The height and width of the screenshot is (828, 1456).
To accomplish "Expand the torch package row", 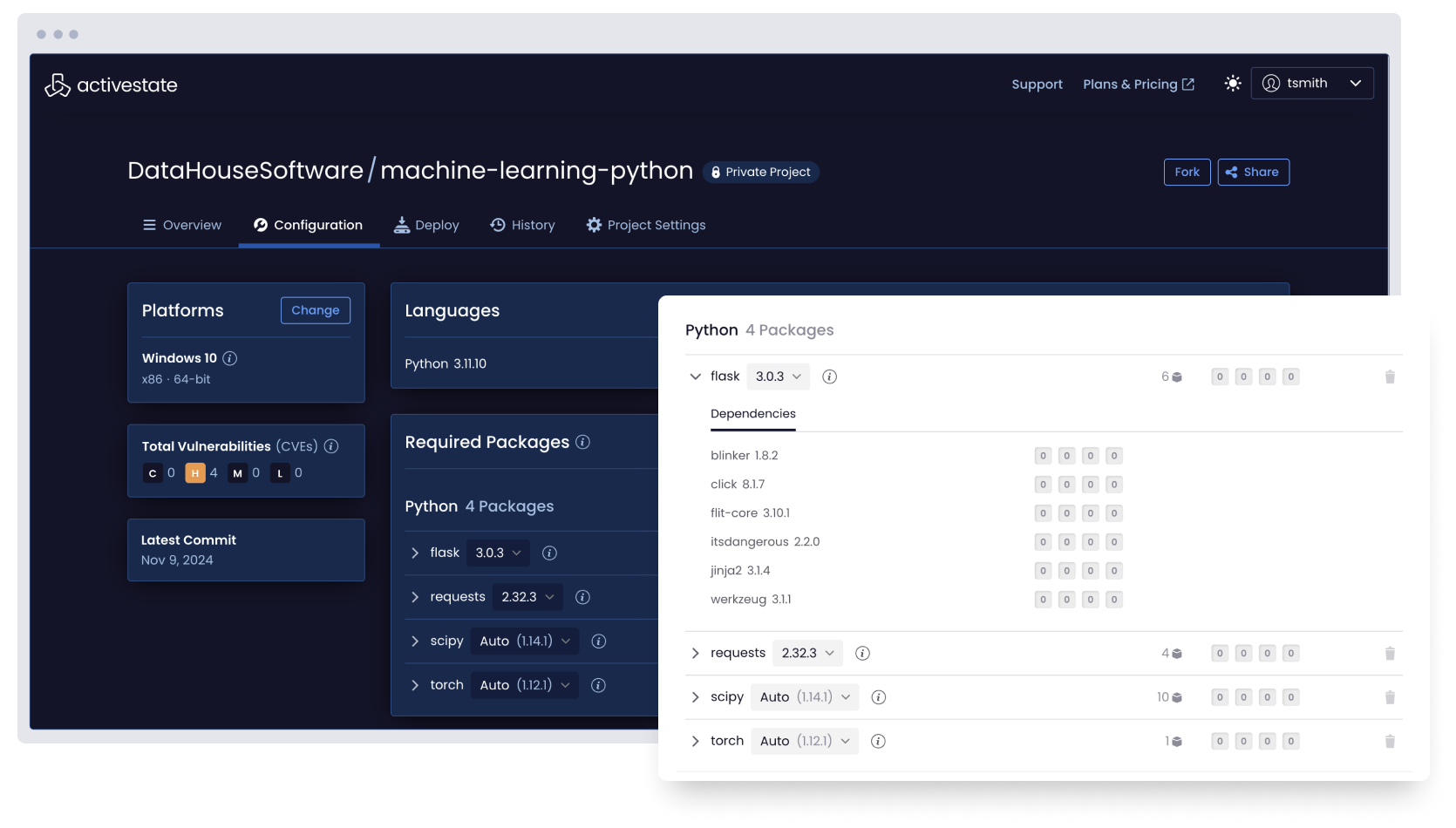I will [x=696, y=741].
